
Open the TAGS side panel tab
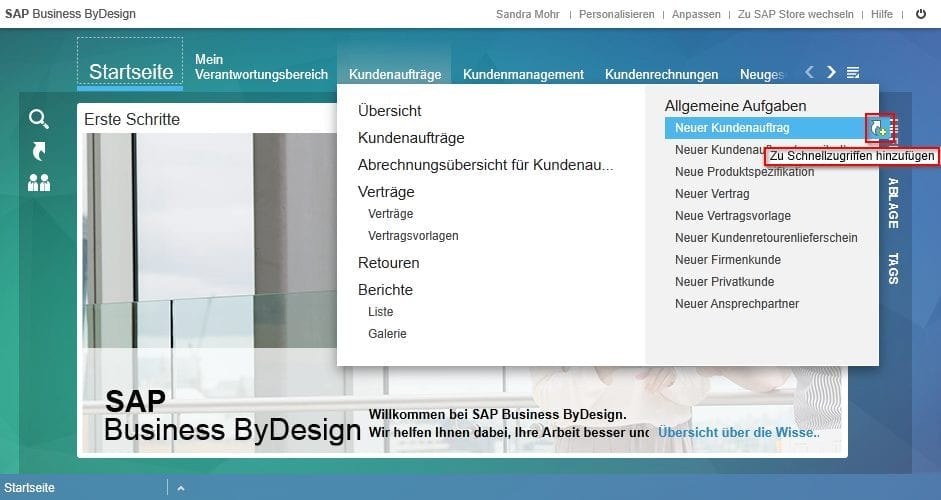coord(893,268)
